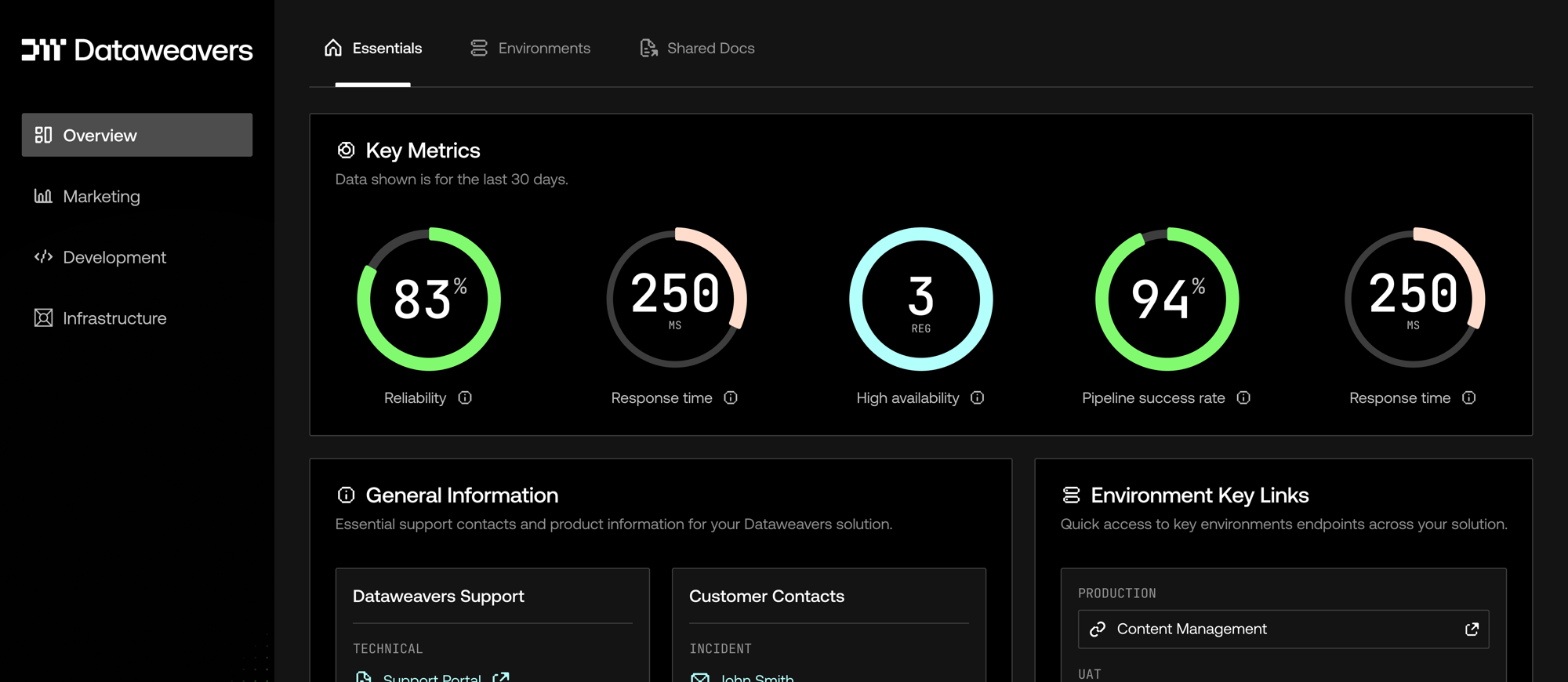Click external-link icon on Content Management
The height and width of the screenshot is (682, 1568).
coord(1472,629)
